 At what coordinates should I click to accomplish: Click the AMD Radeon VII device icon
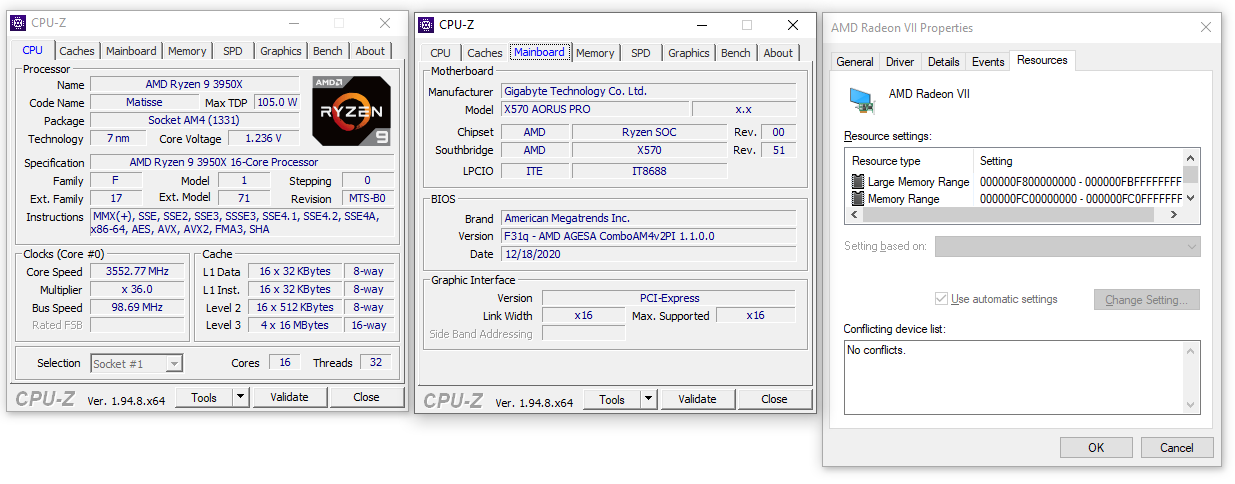click(862, 98)
